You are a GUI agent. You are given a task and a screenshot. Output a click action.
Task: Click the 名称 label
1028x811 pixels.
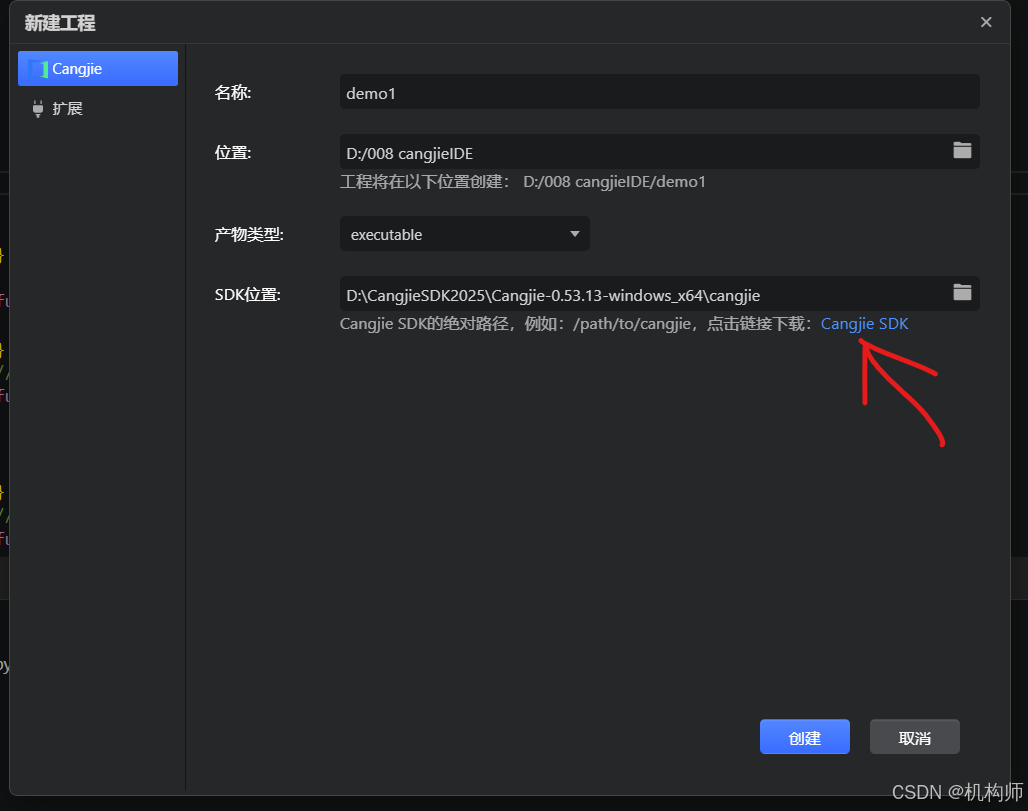click(233, 92)
